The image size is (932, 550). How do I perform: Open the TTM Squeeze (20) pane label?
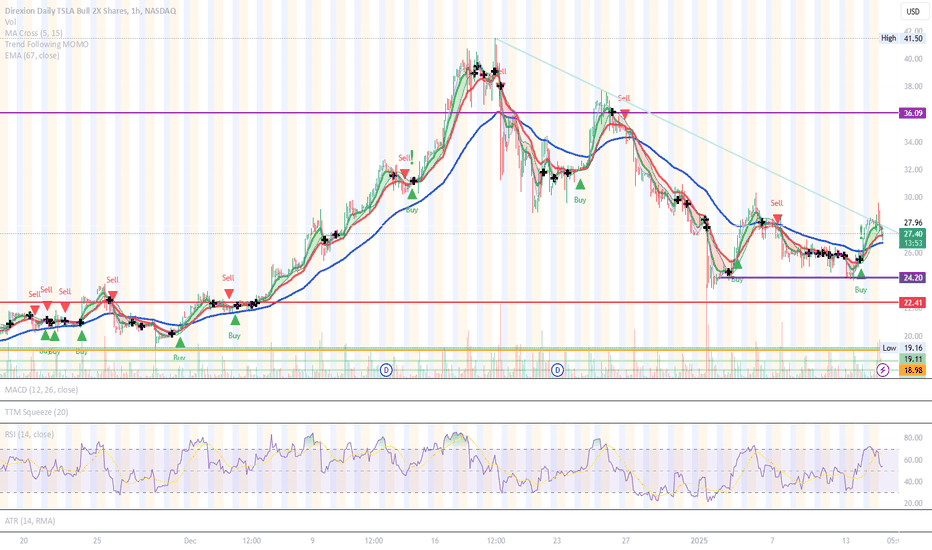(x=36, y=412)
